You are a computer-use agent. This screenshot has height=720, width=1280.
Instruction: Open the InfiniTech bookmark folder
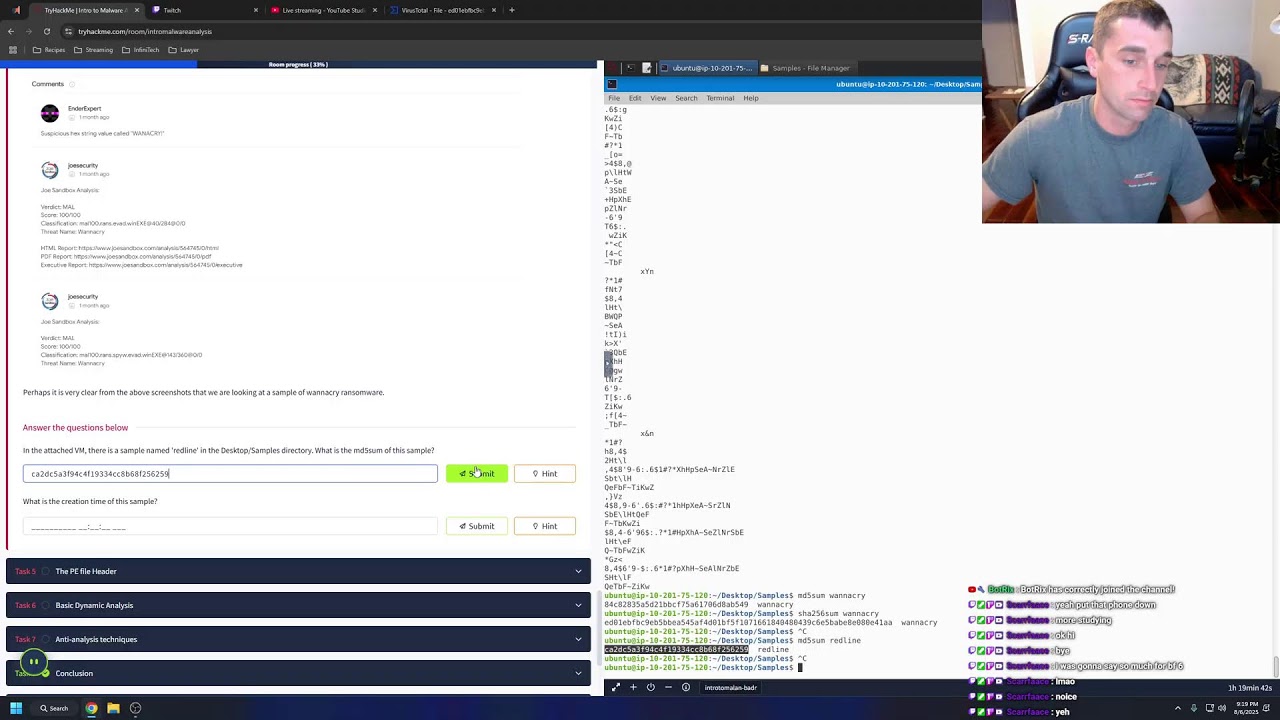click(x=140, y=50)
